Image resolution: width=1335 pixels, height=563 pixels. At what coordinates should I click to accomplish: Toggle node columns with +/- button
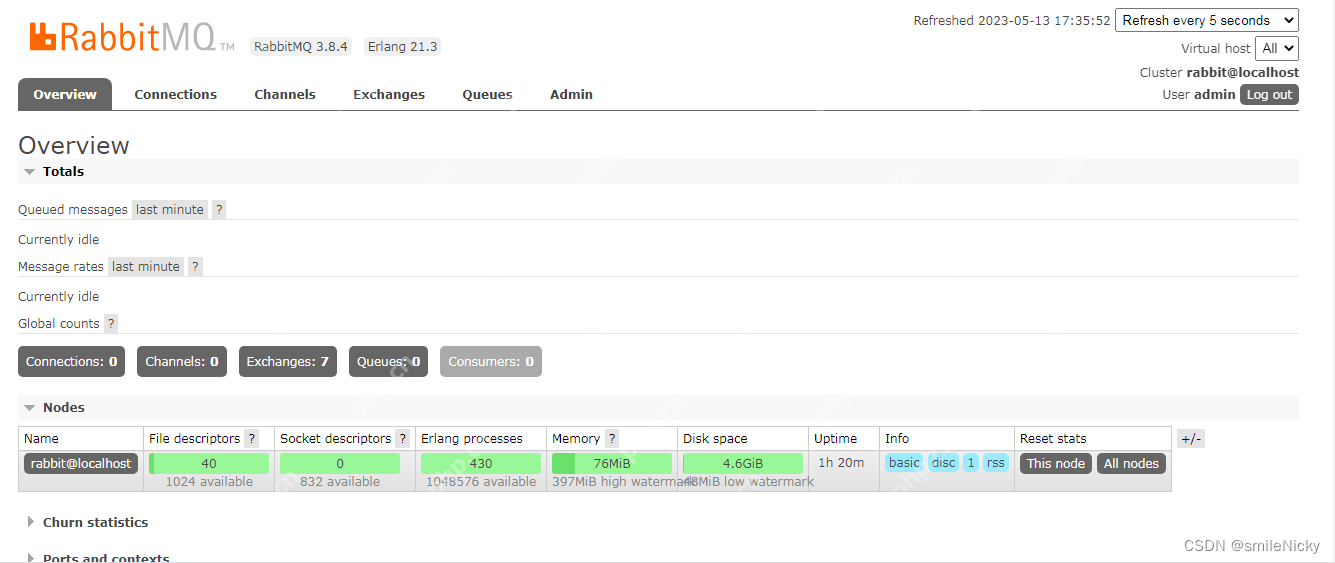click(1191, 439)
